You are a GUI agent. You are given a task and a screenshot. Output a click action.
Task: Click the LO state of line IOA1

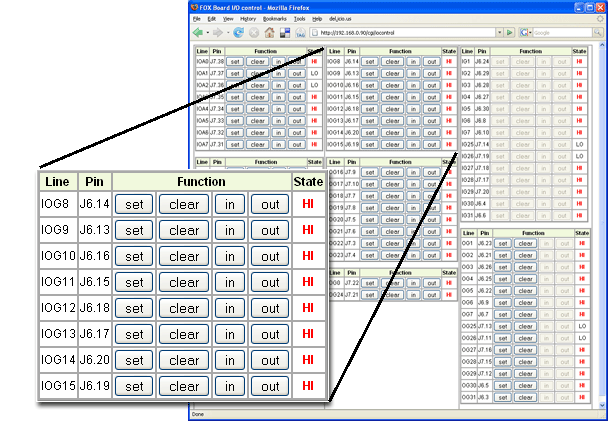point(314,73)
